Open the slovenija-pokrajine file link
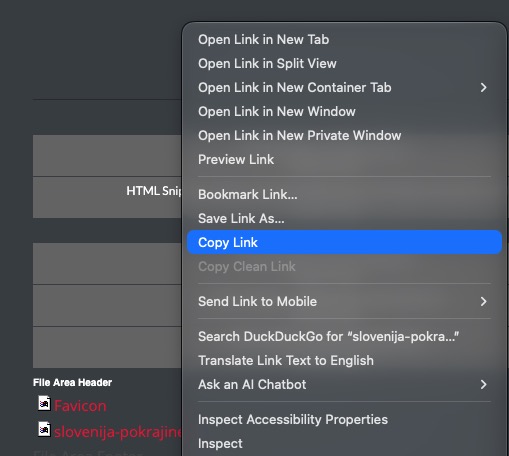Screen dimensions: 509x456 (x=118, y=432)
